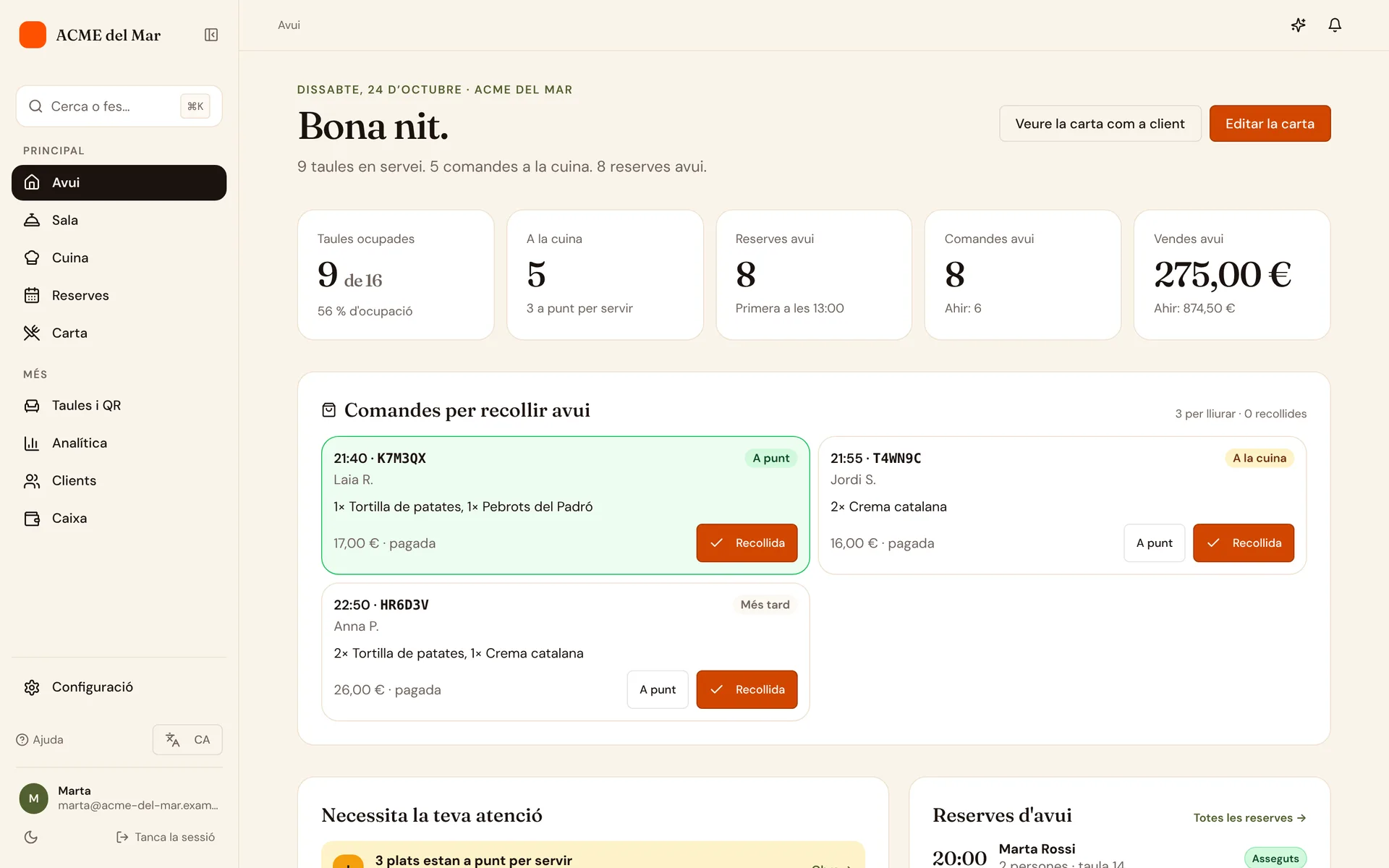
Task: Open Clients section
Action: [x=119, y=480]
